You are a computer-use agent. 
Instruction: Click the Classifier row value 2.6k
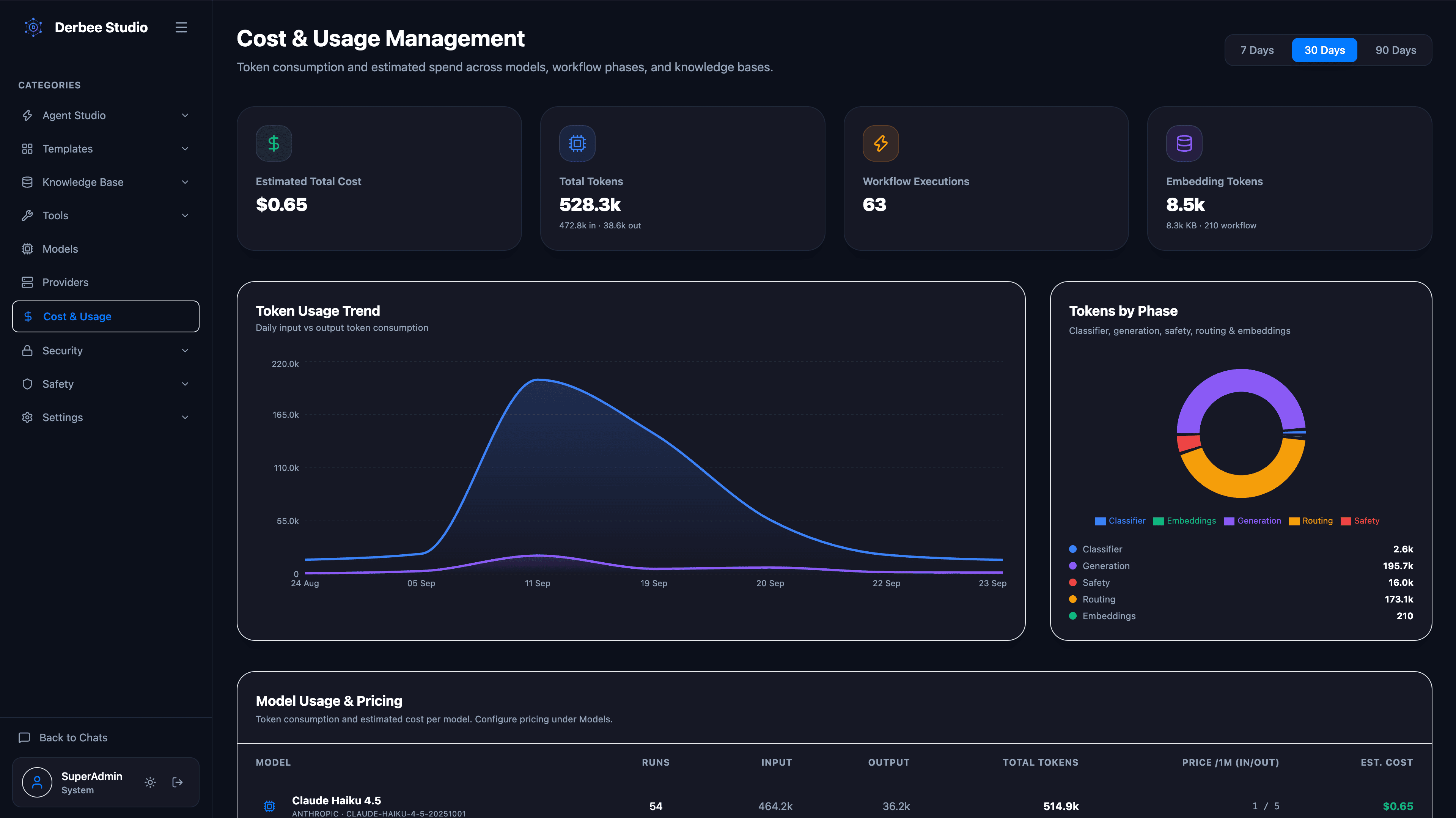coord(1403,549)
